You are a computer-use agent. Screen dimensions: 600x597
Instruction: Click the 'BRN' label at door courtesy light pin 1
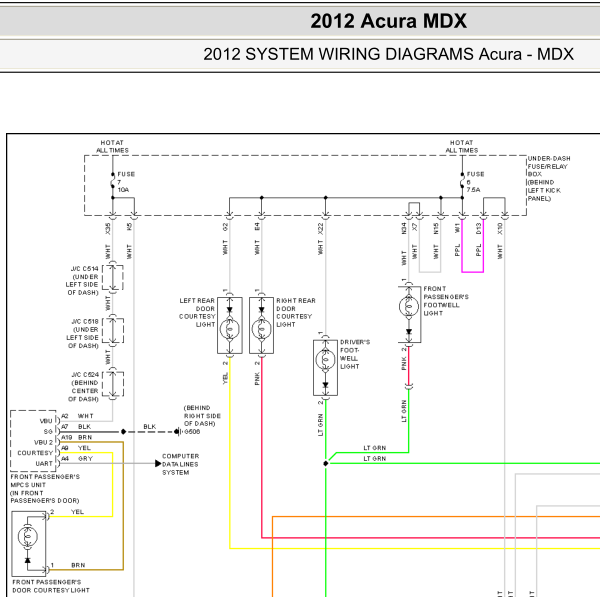(x=78, y=565)
